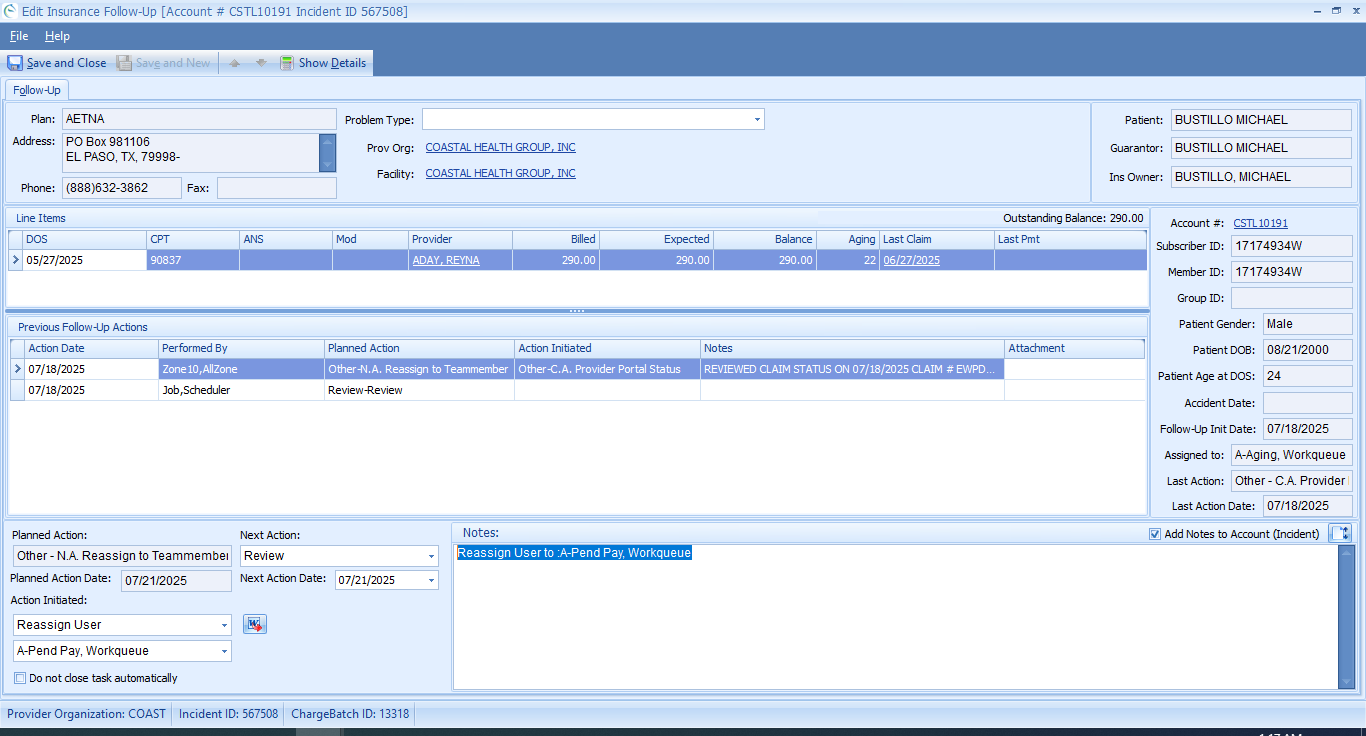Viewport: 1366px width, 736px height.
Task: Select the Follow-Up tab
Action: point(37,90)
